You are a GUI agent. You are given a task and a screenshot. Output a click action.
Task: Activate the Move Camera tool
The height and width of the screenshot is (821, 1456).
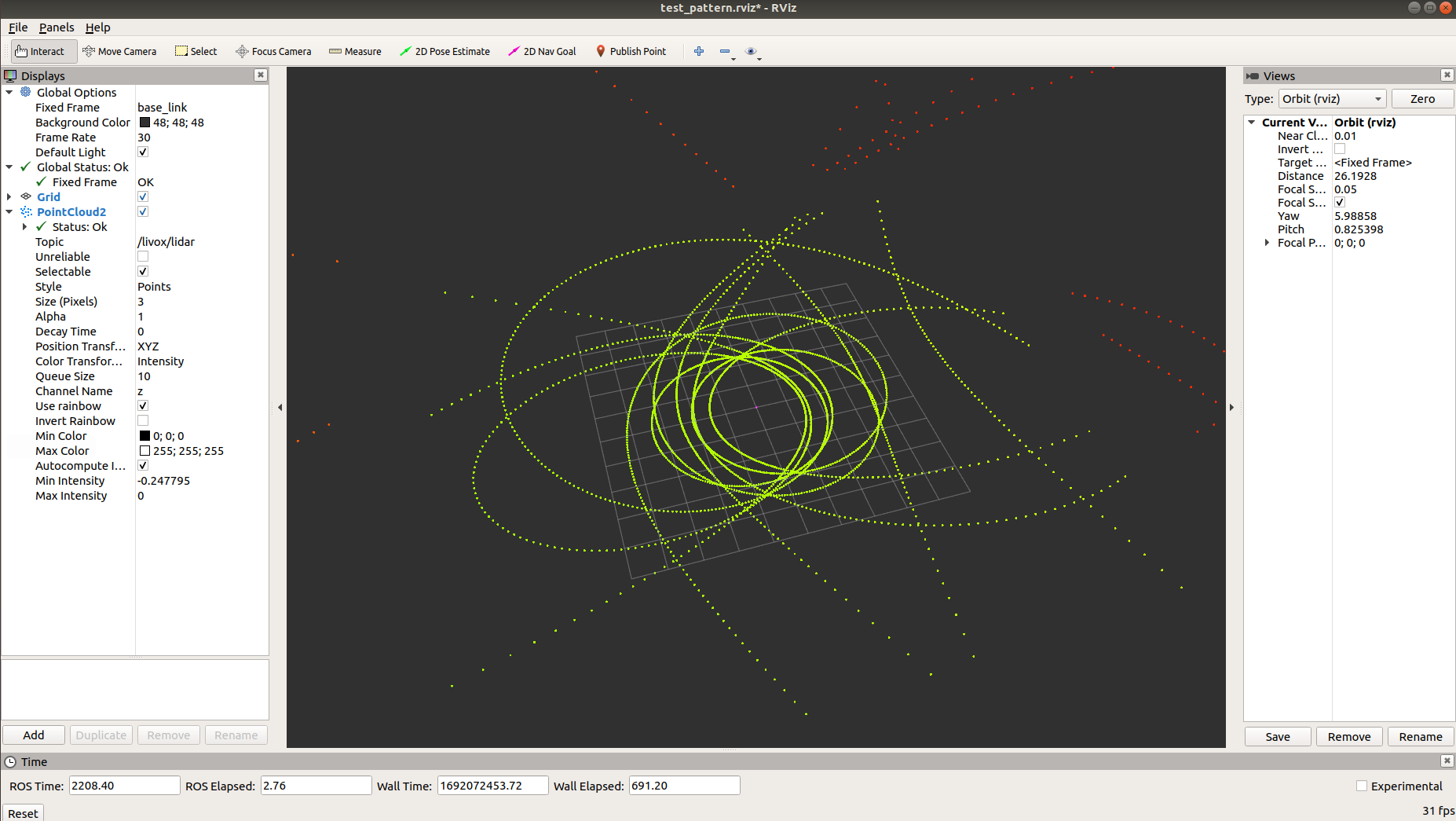click(119, 51)
